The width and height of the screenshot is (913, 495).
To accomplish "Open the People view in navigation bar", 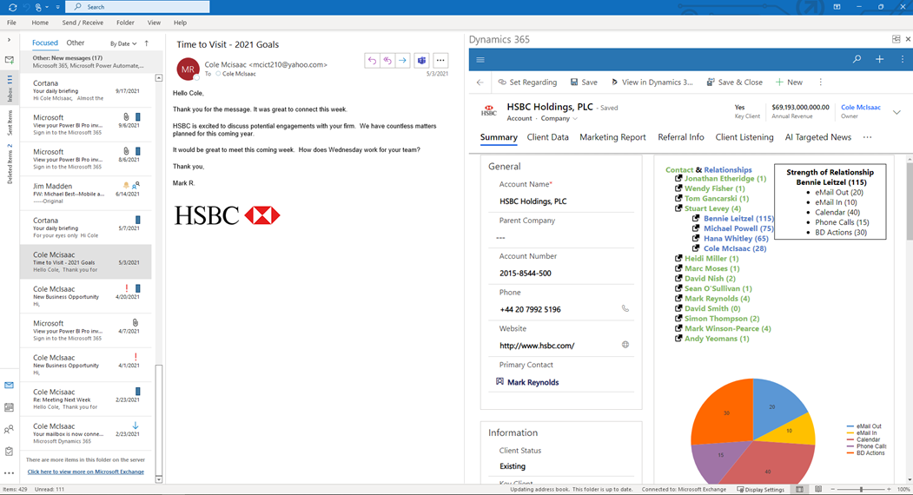I will 9,430.
